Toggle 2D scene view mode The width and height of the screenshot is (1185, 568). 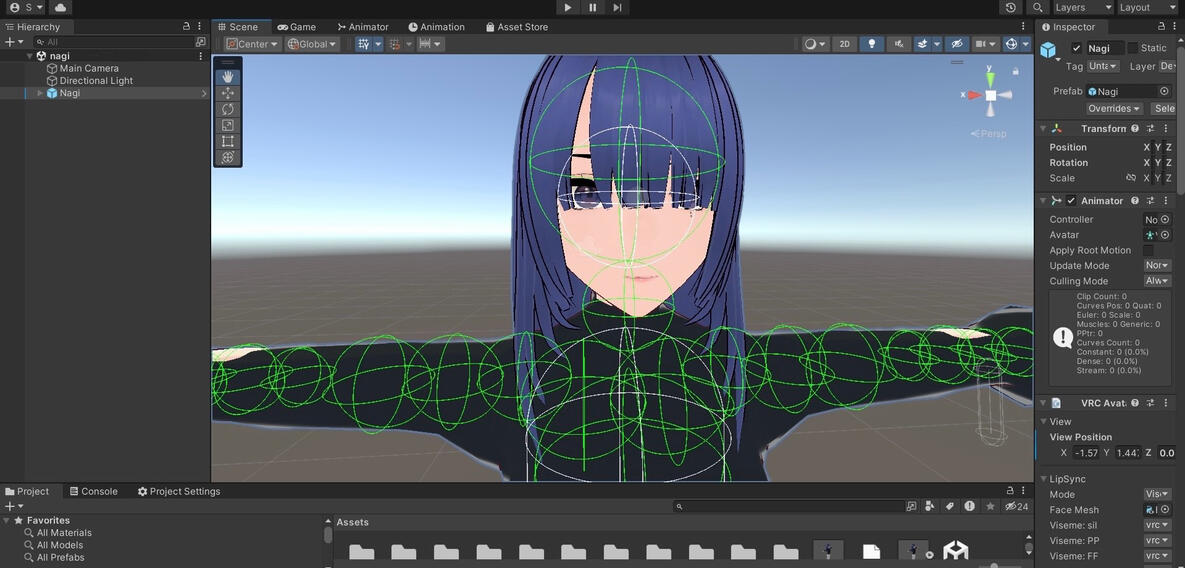point(844,44)
